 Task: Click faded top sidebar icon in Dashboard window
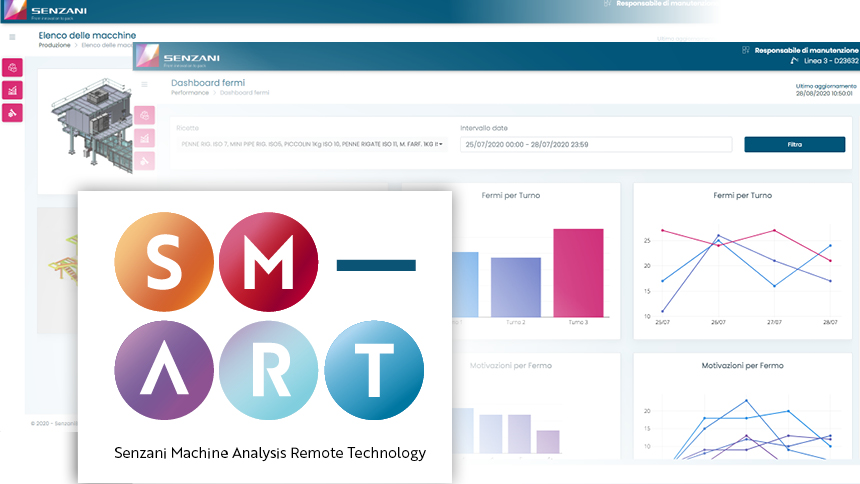tap(144, 115)
